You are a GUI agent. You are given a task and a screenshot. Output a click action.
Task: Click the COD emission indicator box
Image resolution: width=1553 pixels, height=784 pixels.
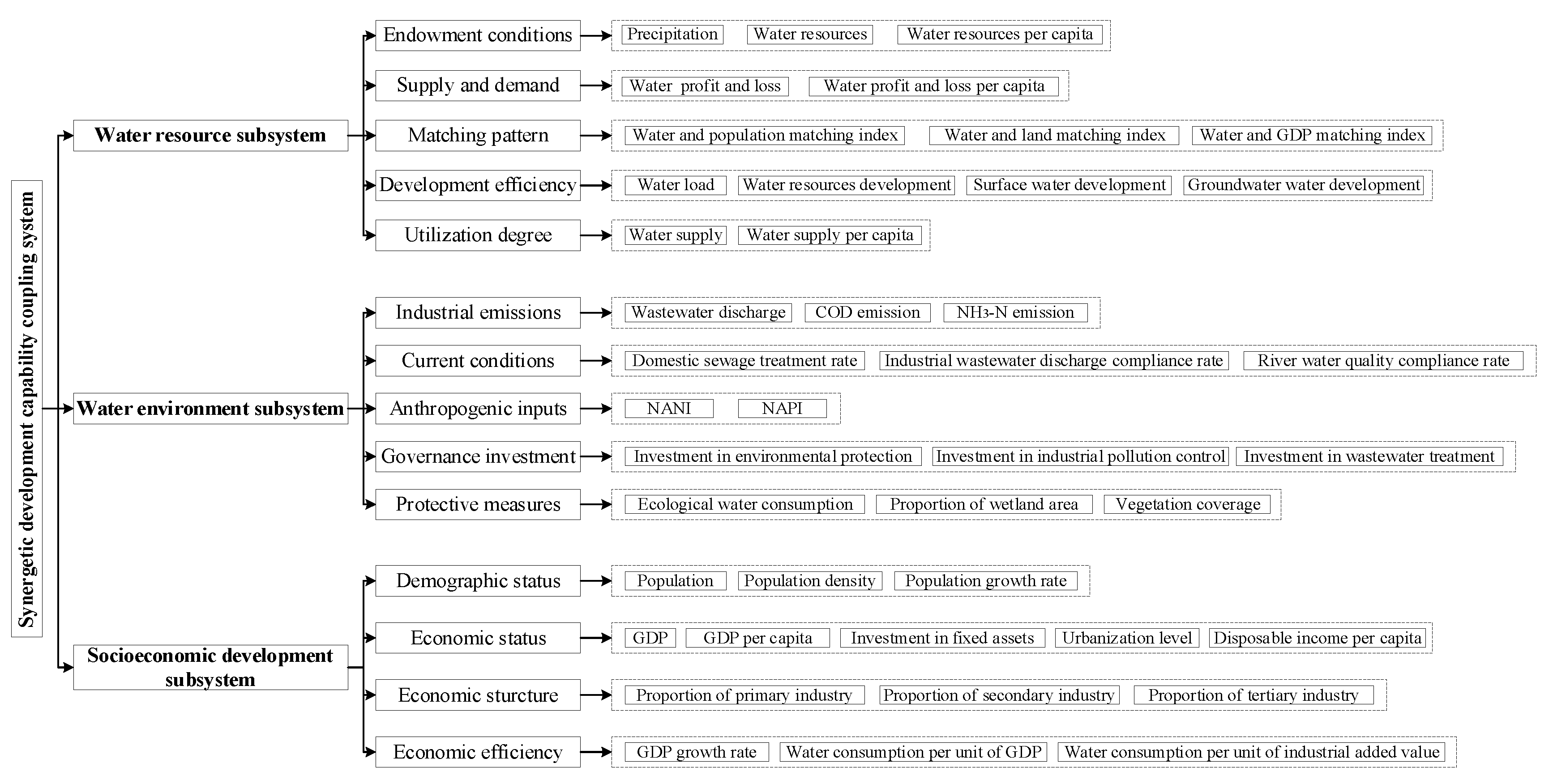point(868,313)
